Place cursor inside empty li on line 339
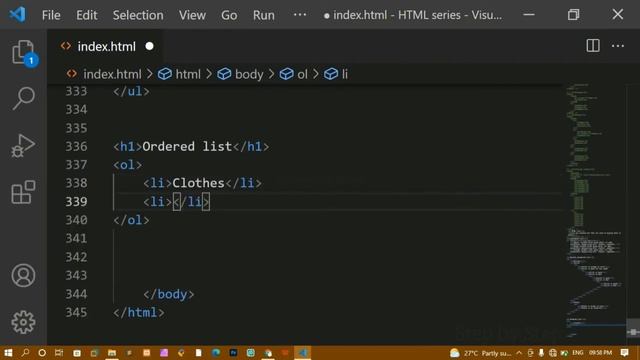 (x=173, y=202)
